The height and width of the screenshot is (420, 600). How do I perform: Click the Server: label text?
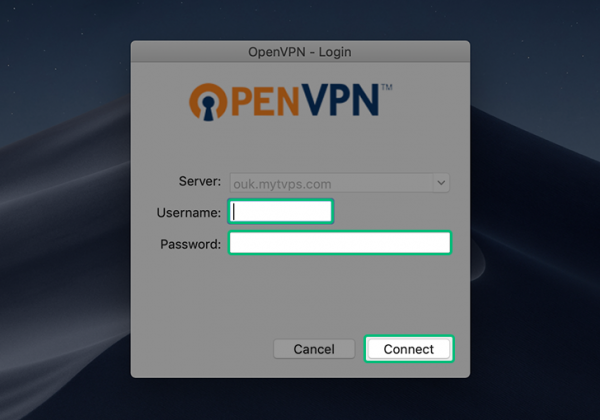pos(200,181)
